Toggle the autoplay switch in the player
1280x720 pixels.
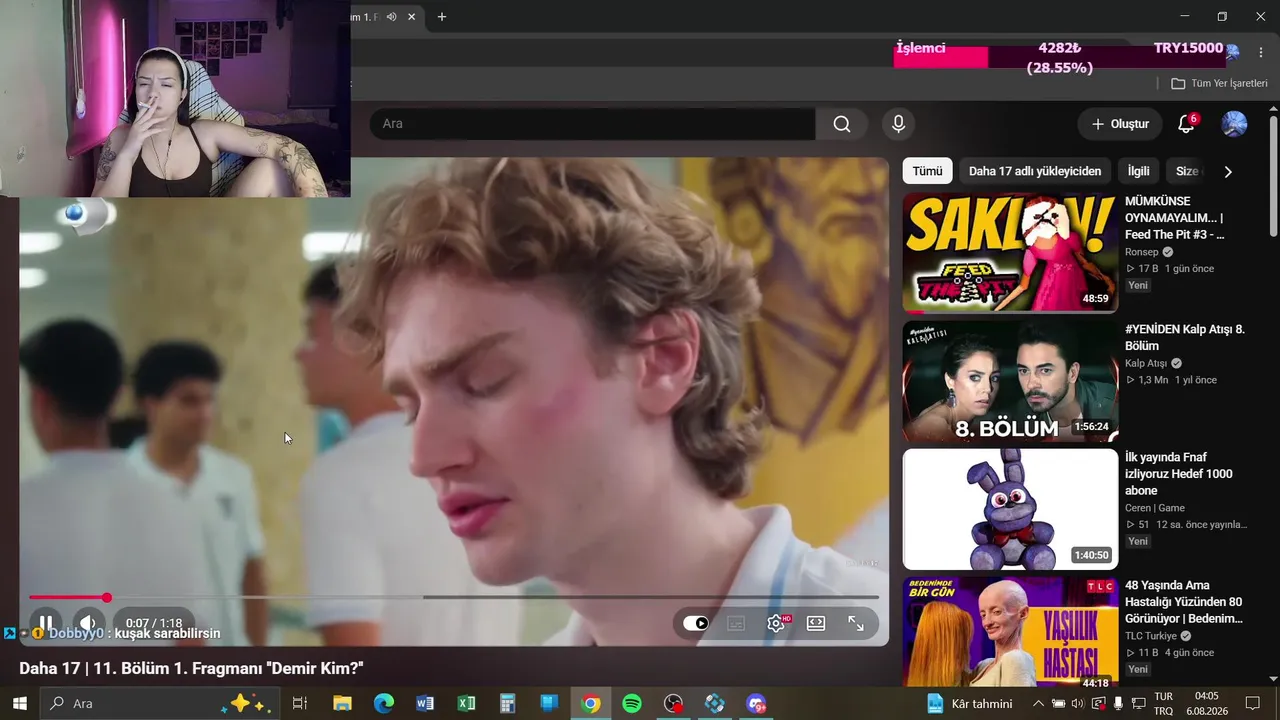[696, 623]
